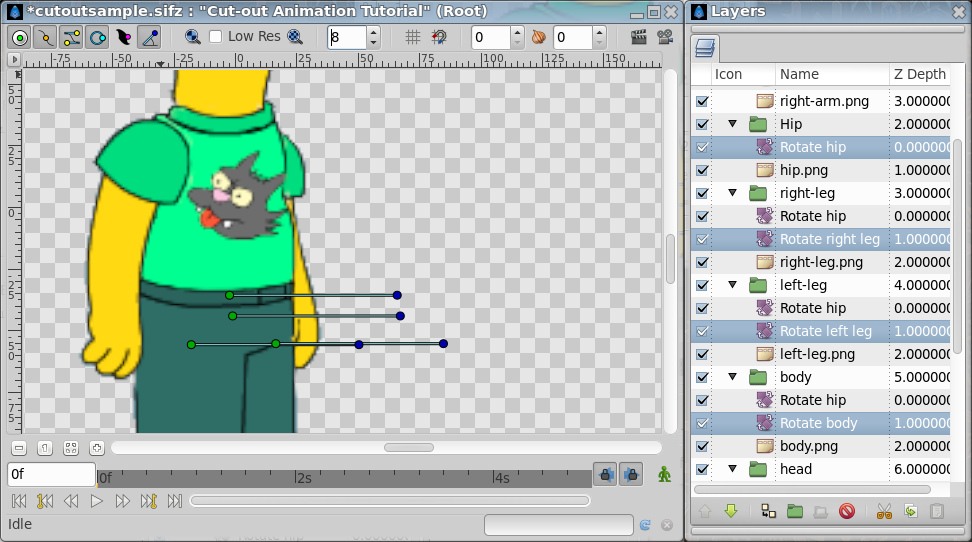The image size is (972, 542).
Task: Increase past onion skin frames value
Action: click(x=517, y=32)
